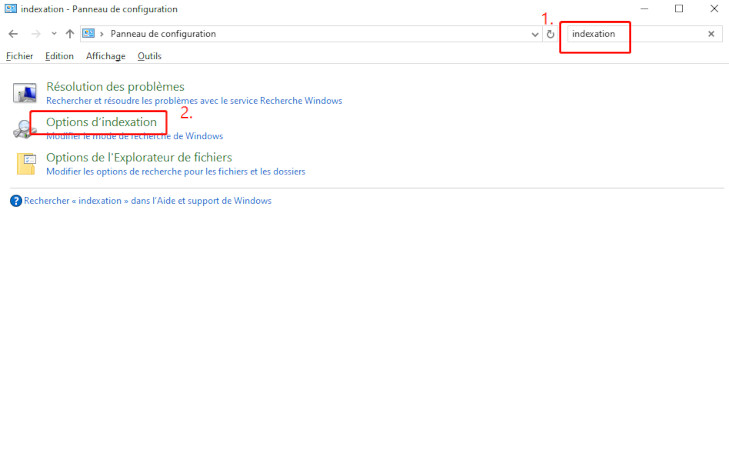729x450 pixels.
Task: Click the File Explorer options folder icon
Action: coord(26,164)
